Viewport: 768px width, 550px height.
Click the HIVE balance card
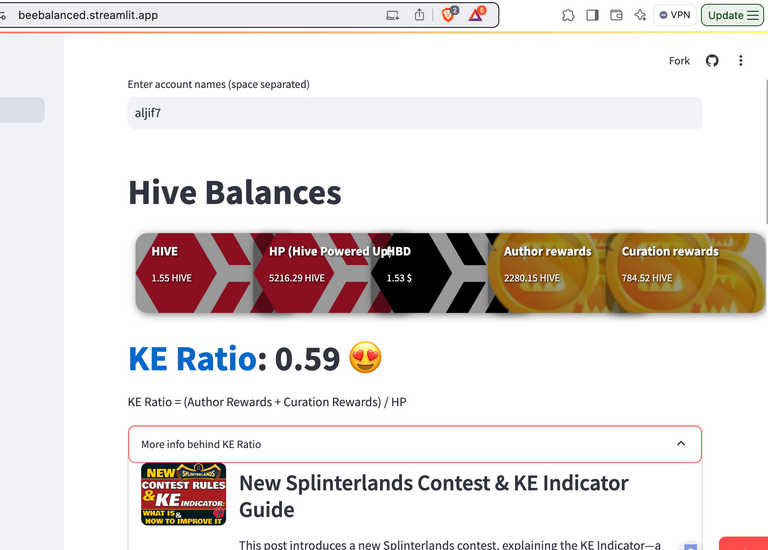click(x=194, y=273)
